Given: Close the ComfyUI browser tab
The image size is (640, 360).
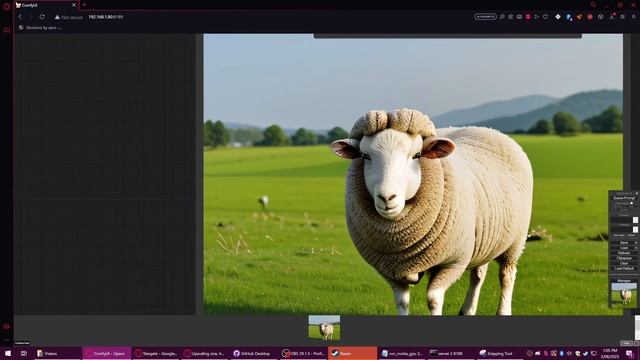Looking at the screenshot, I should 74,5.
